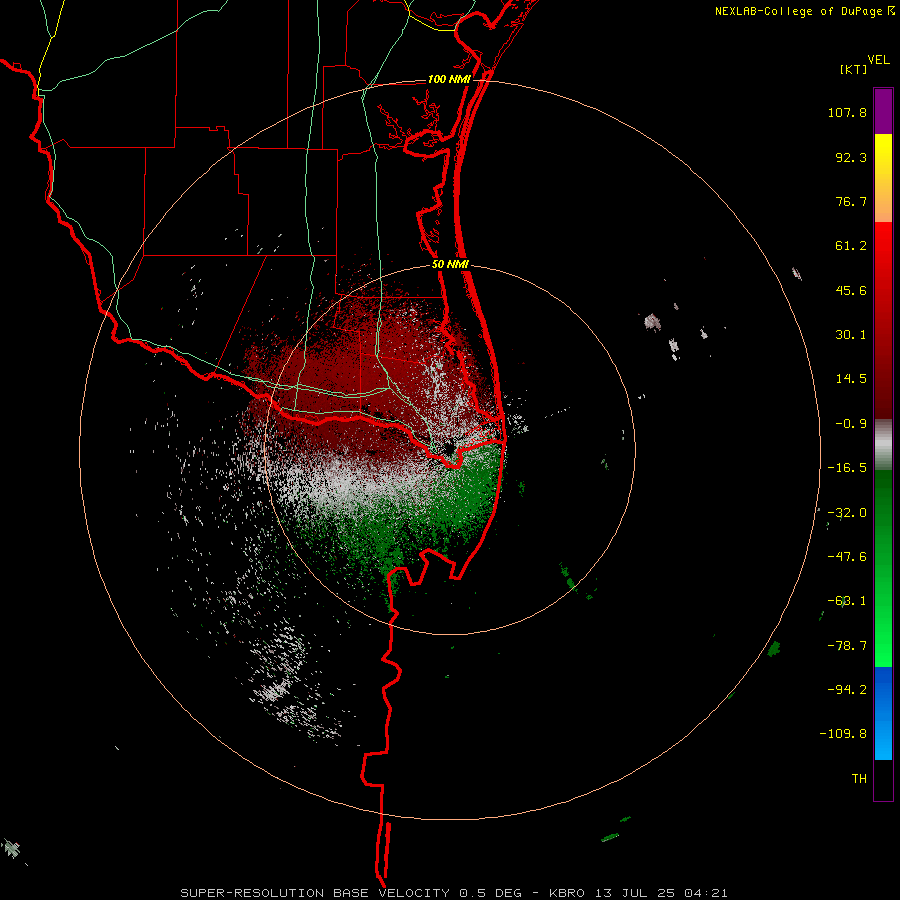Click the -94.2 velocity scale value
The height and width of the screenshot is (900, 900).
[x=847, y=690]
